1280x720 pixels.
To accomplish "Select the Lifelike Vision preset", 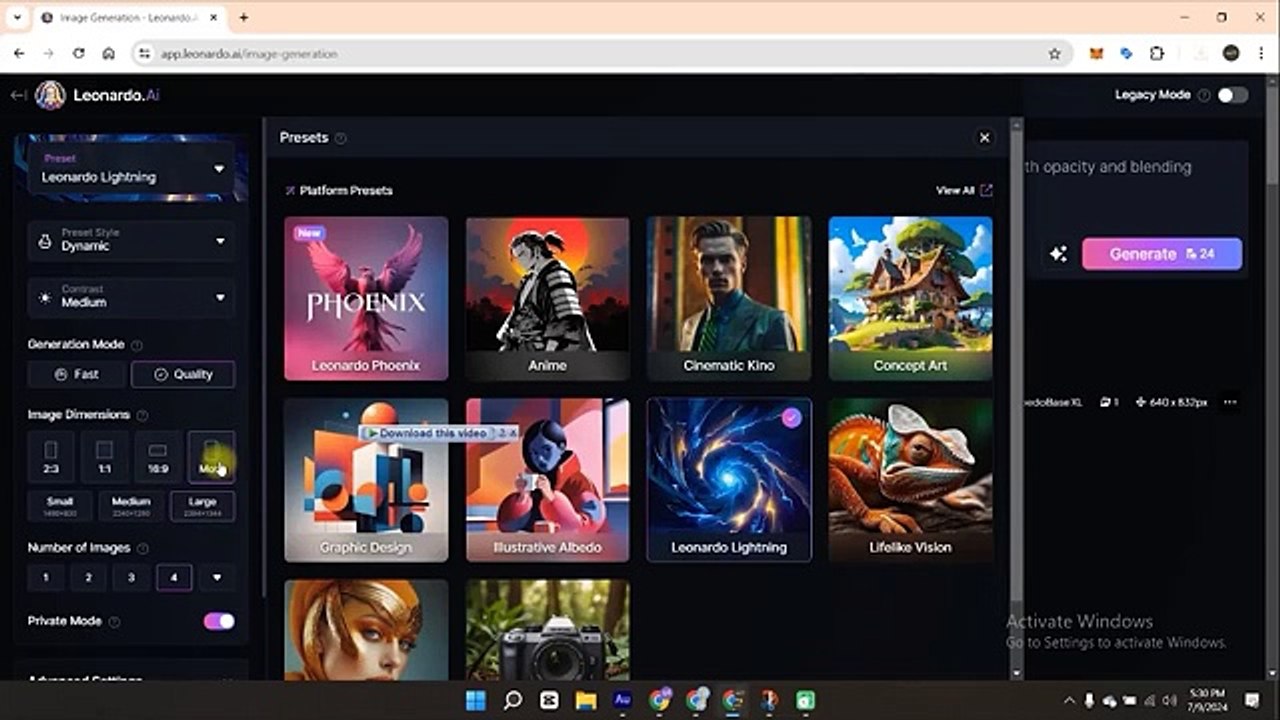I will 911,481.
